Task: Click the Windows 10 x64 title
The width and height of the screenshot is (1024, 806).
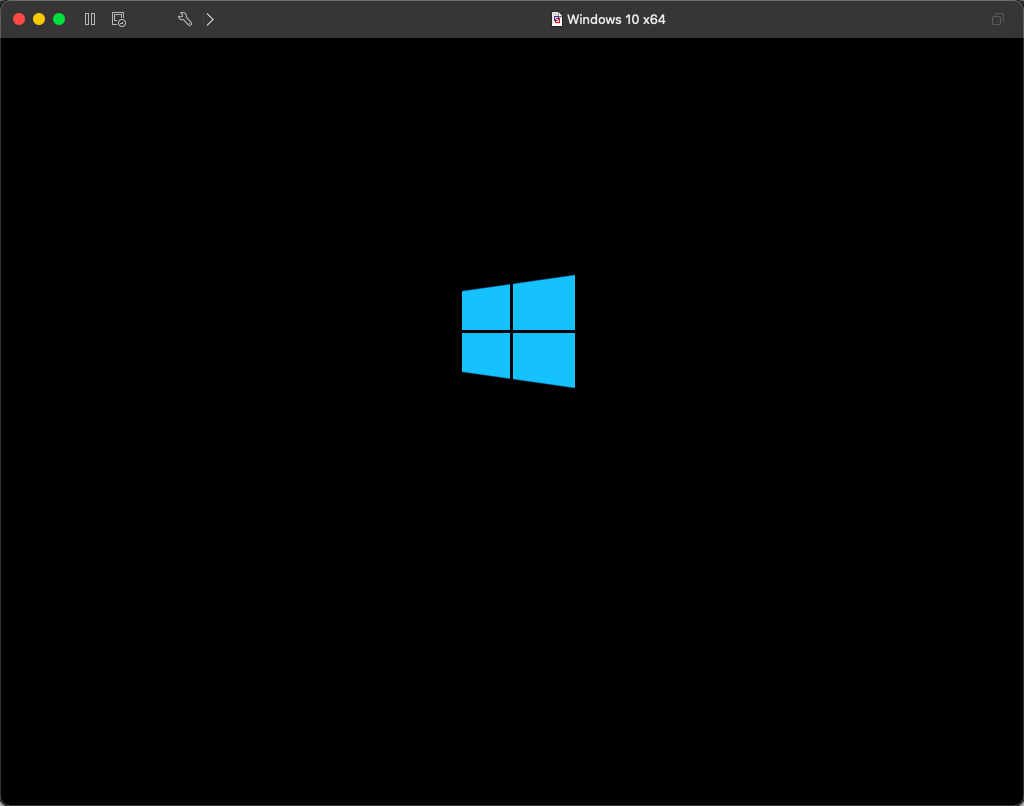Action: [x=616, y=20]
